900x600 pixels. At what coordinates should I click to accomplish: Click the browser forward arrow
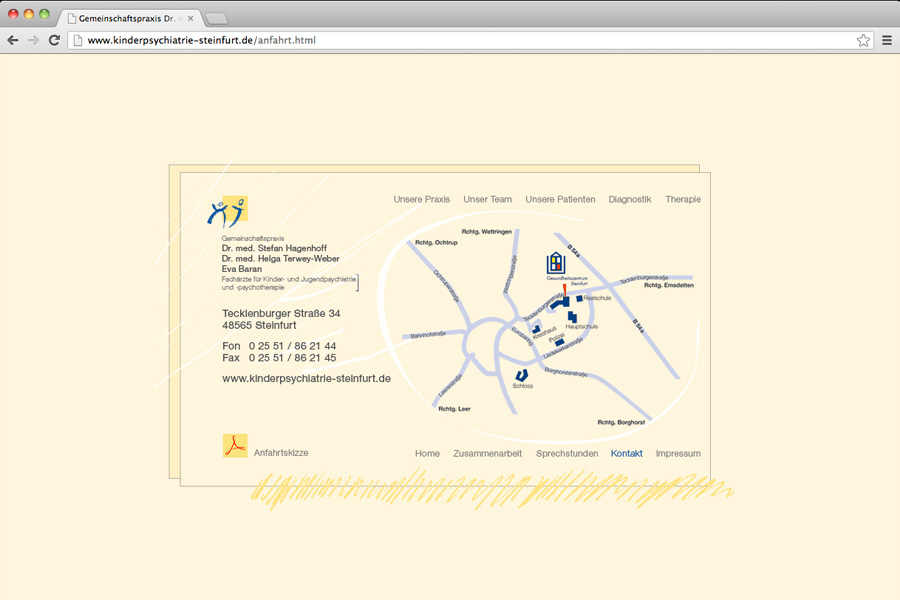(x=33, y=40)
